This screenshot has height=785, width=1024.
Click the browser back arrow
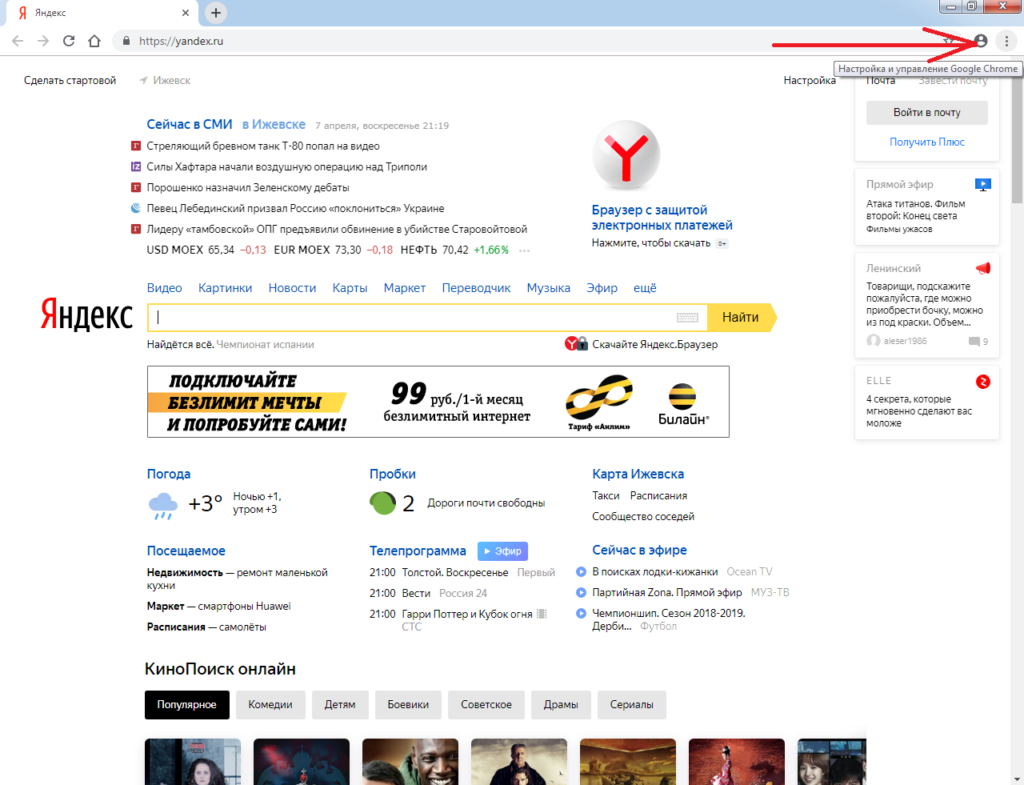pyautogui.click(x=18, y=41)
